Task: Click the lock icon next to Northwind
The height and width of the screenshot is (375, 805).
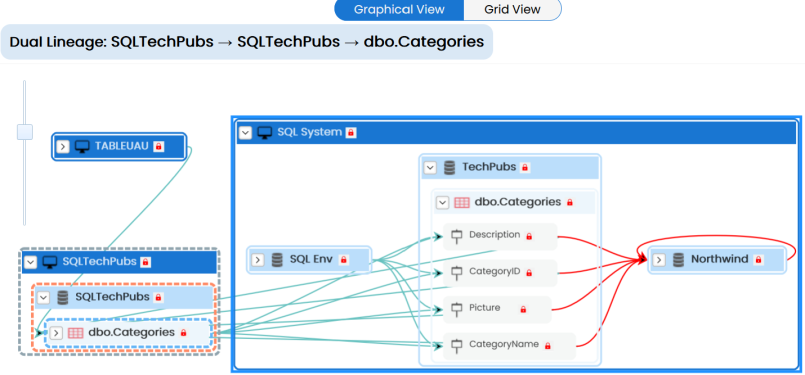Action: (x=758, y=260)
